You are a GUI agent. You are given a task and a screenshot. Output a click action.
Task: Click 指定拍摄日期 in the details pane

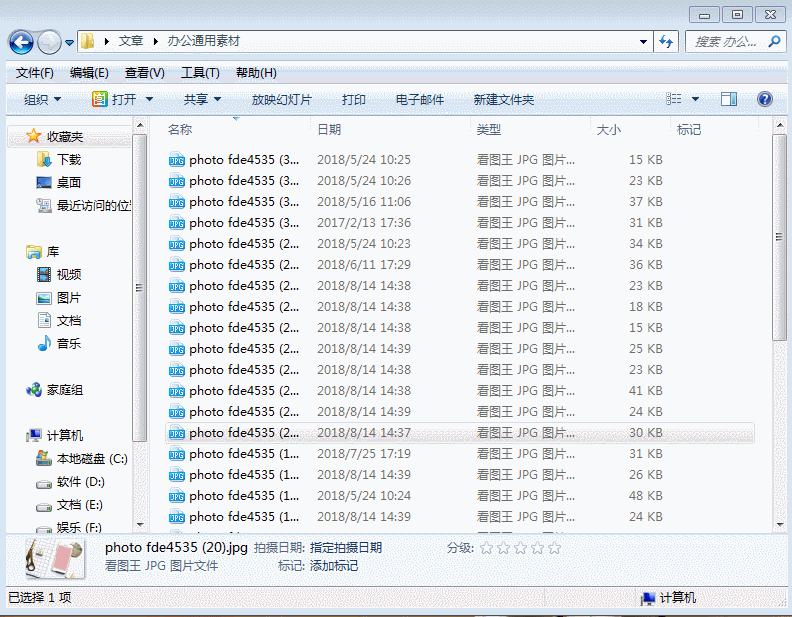345,548
